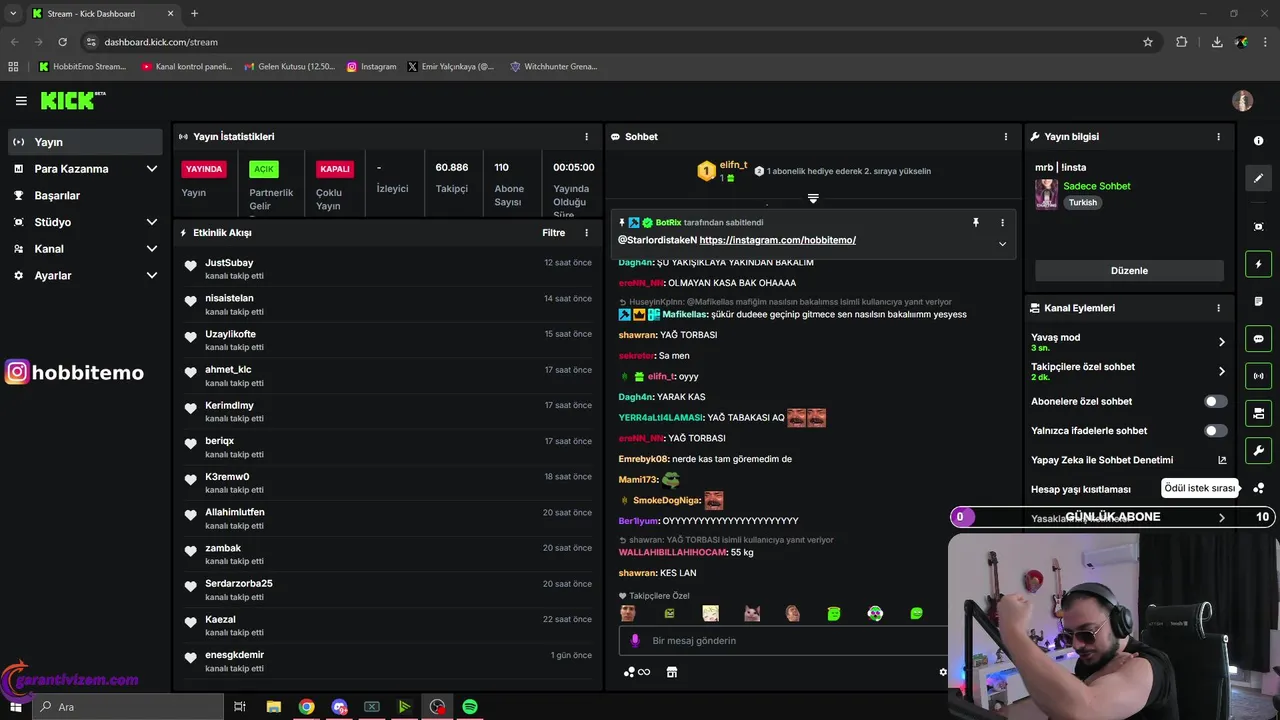Open the browser tab search dropdown
This screenshot has height=720, width=1280.
point(13,13)
